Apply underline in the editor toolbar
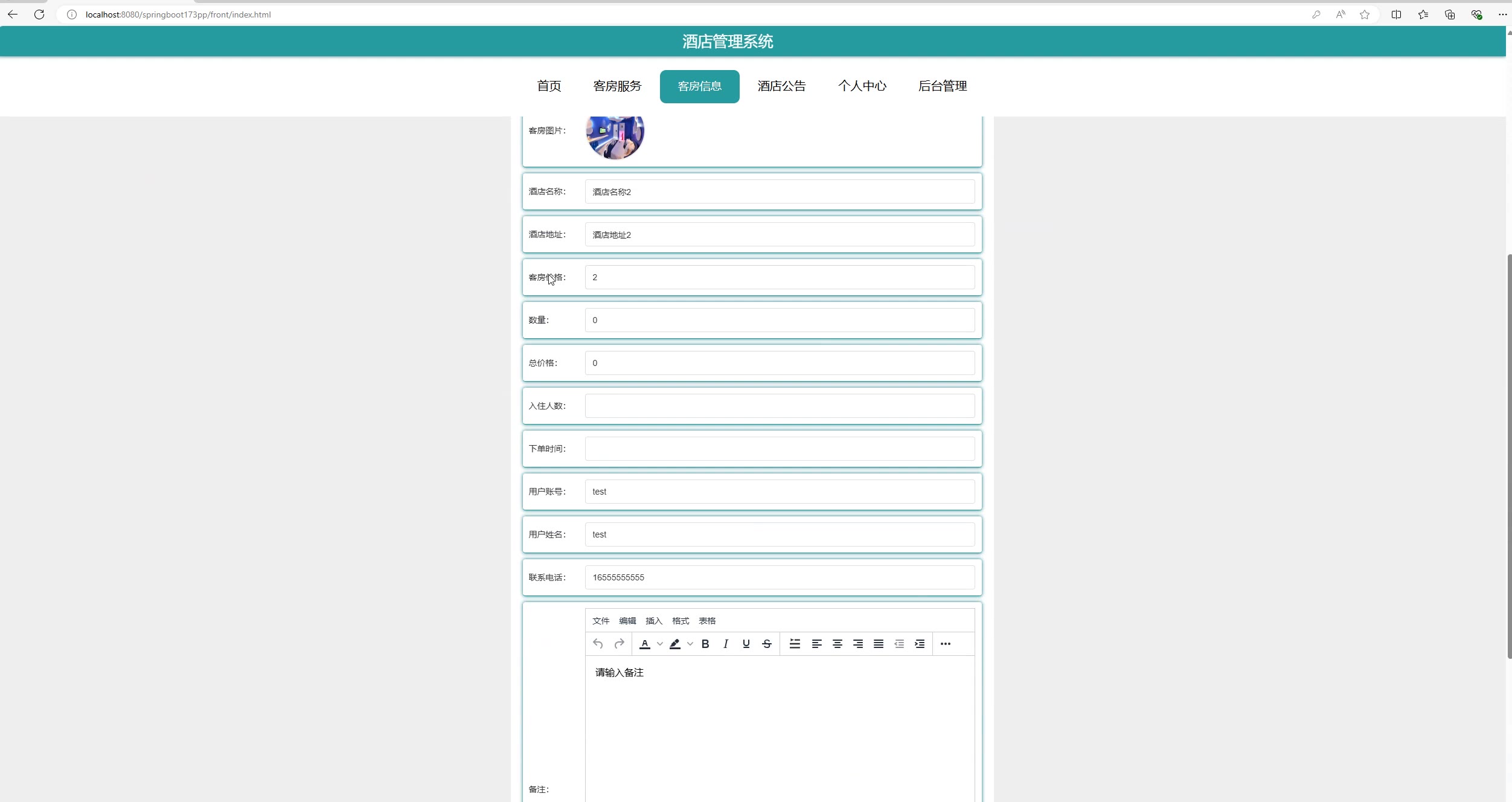Viewport: 1512px width, 802px height. click(746, 644)
